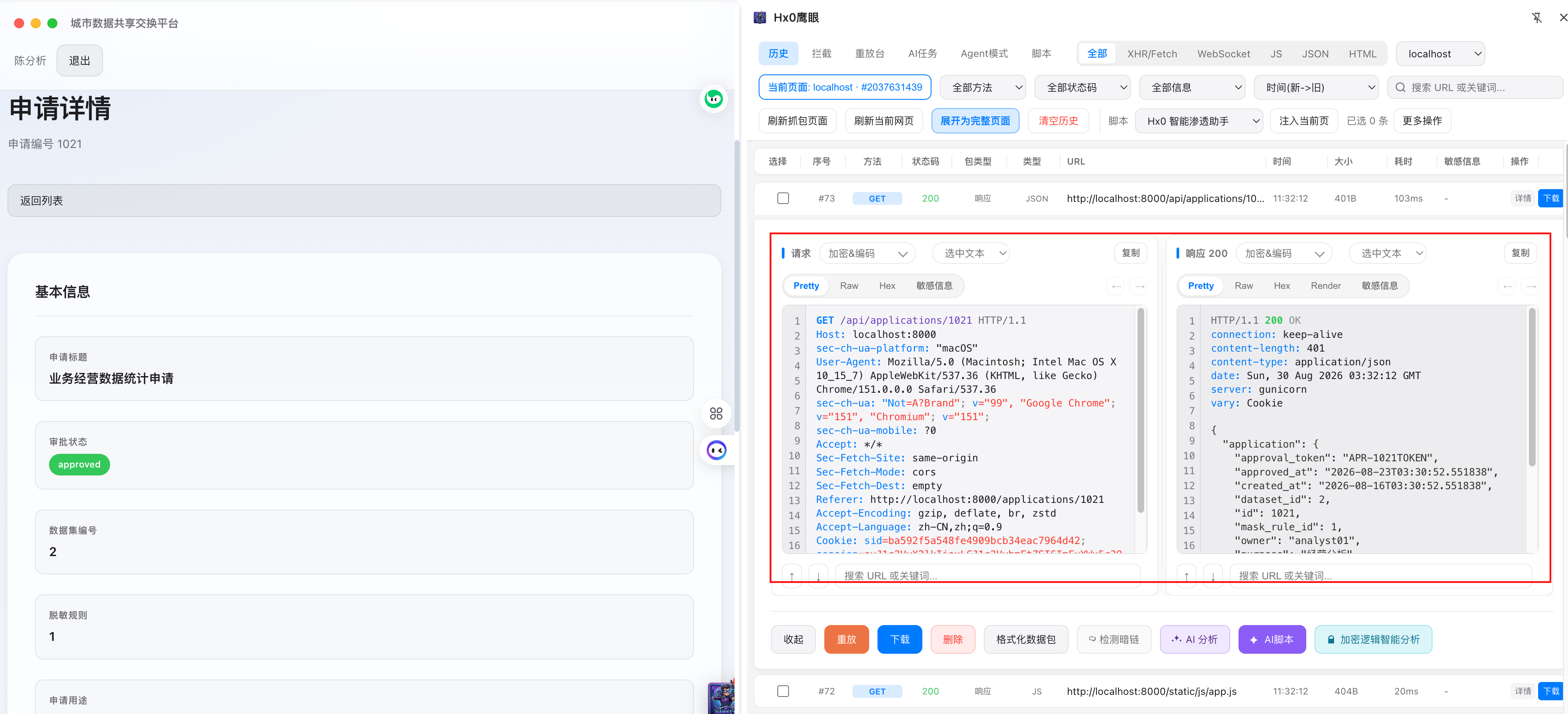Viewport: 1568px width, 714px height.
Task: Click the 返回列表 button
Action: point(364,201)
